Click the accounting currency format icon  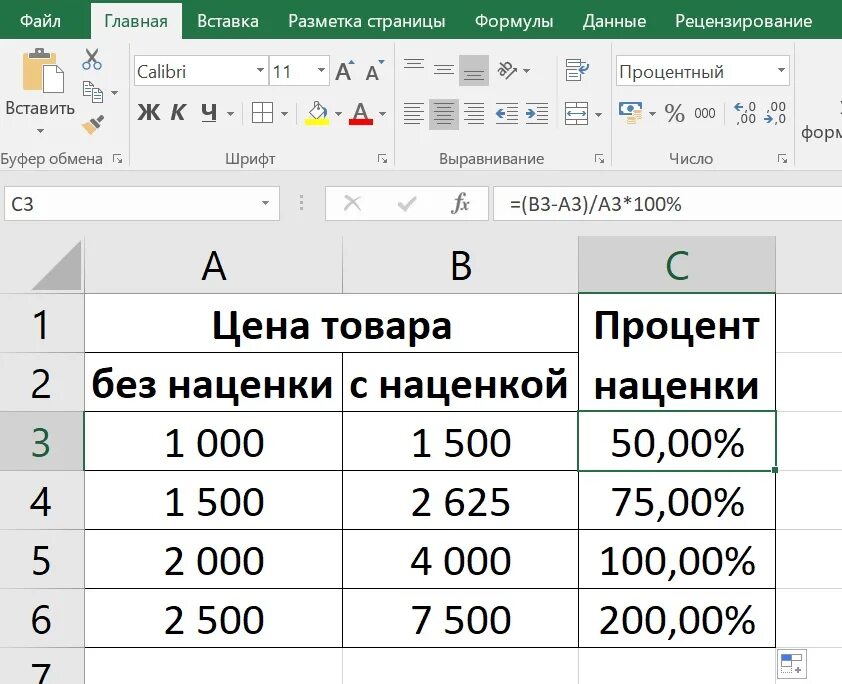pos(630,113)
